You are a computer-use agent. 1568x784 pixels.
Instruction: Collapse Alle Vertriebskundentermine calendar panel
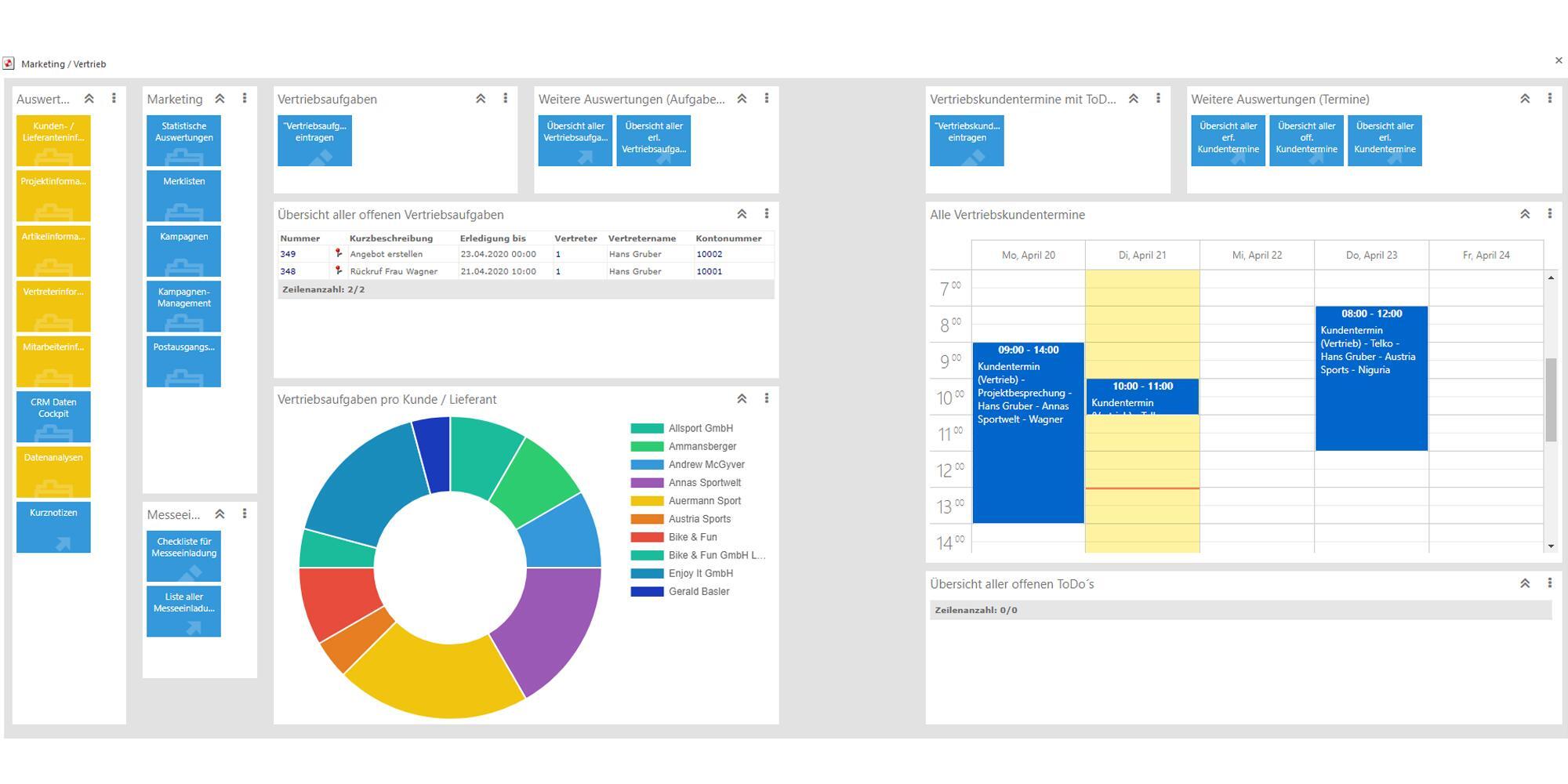(1525, 214)
